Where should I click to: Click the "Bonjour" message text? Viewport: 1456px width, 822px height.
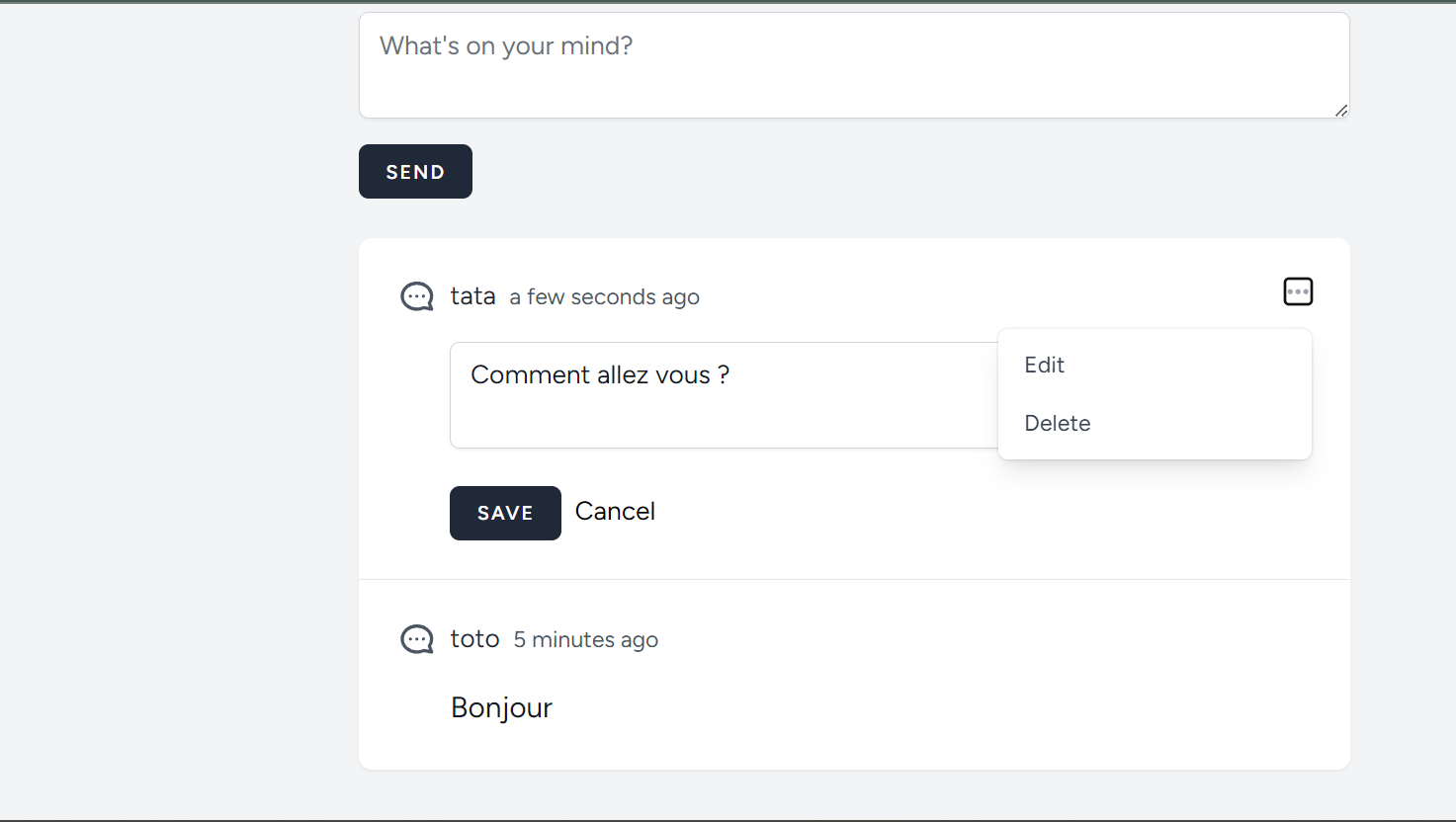tap(501, 707)
